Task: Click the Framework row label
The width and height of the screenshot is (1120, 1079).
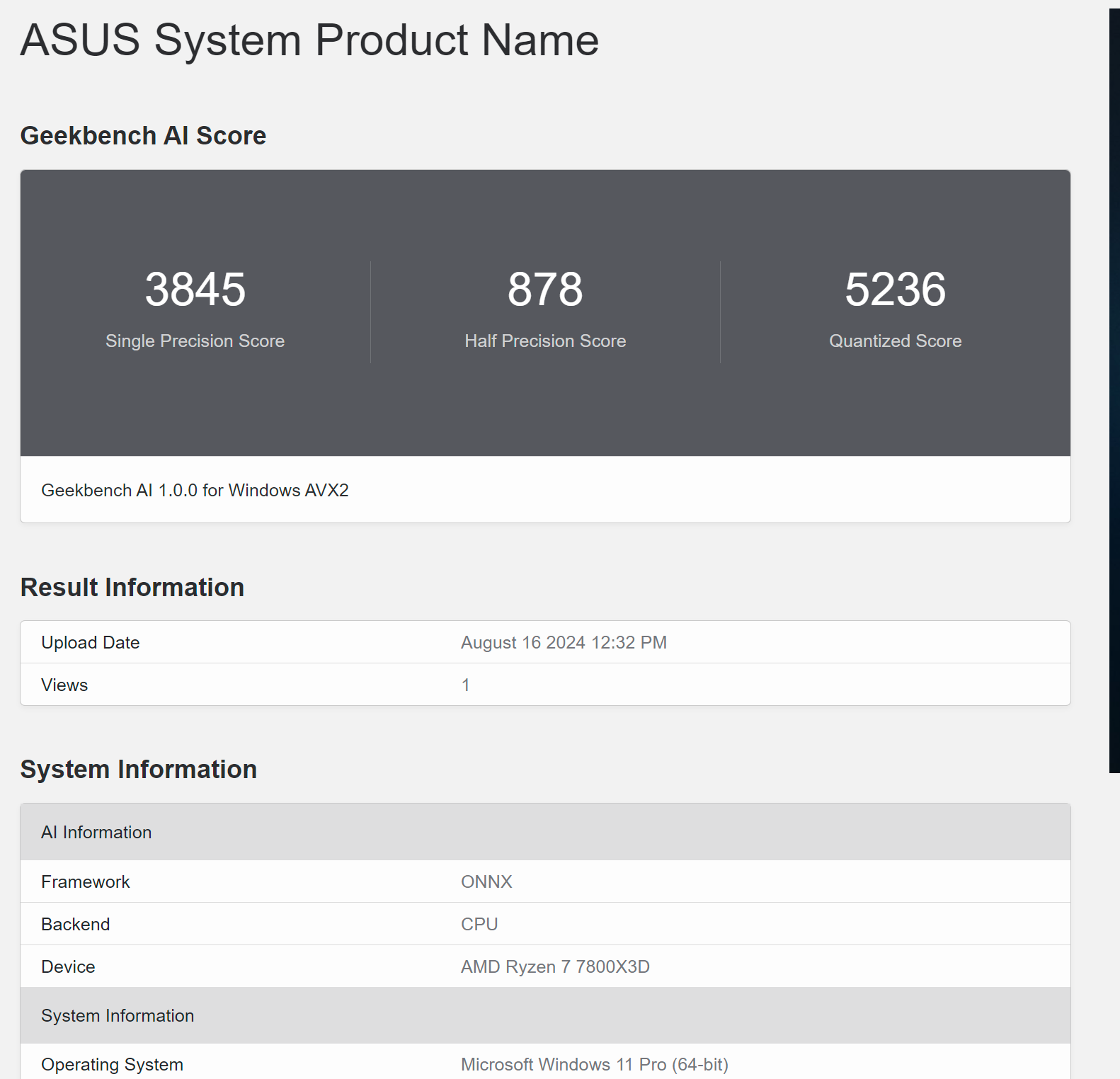Action: pos(86,881)
